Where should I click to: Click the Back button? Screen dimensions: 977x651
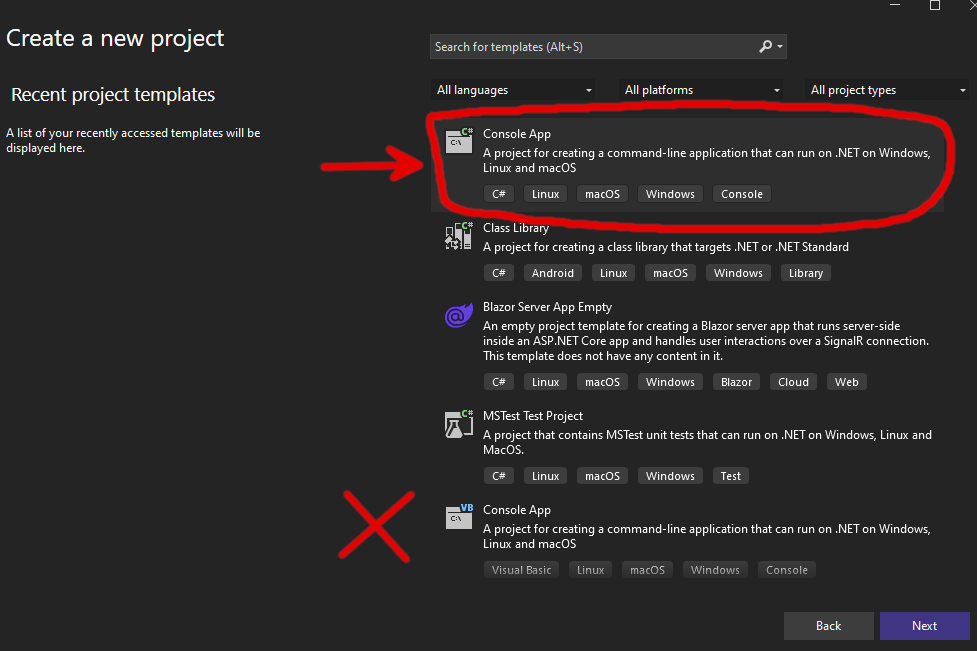click(828, 625)
